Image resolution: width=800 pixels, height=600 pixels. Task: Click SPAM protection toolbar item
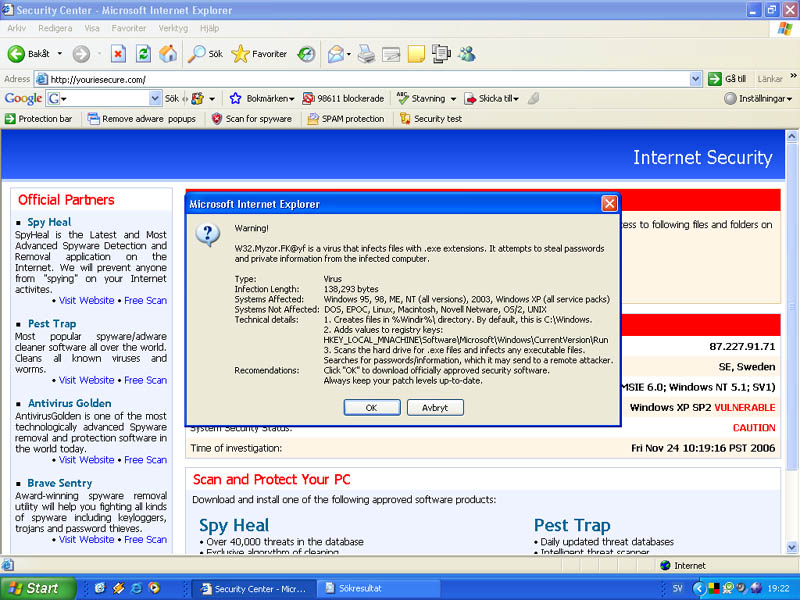[x=345, y=118]
